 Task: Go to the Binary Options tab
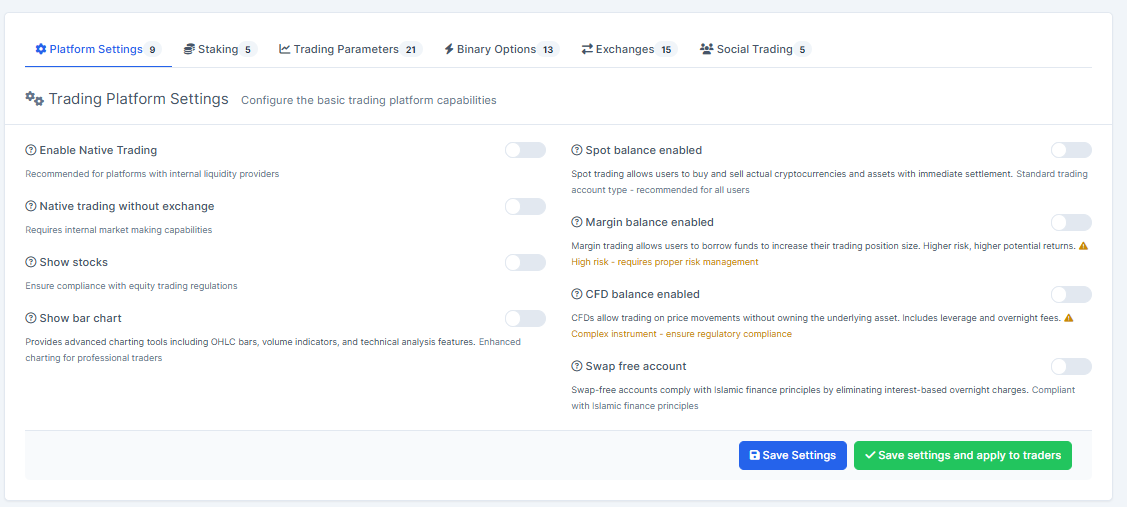[x=500, y=49]
